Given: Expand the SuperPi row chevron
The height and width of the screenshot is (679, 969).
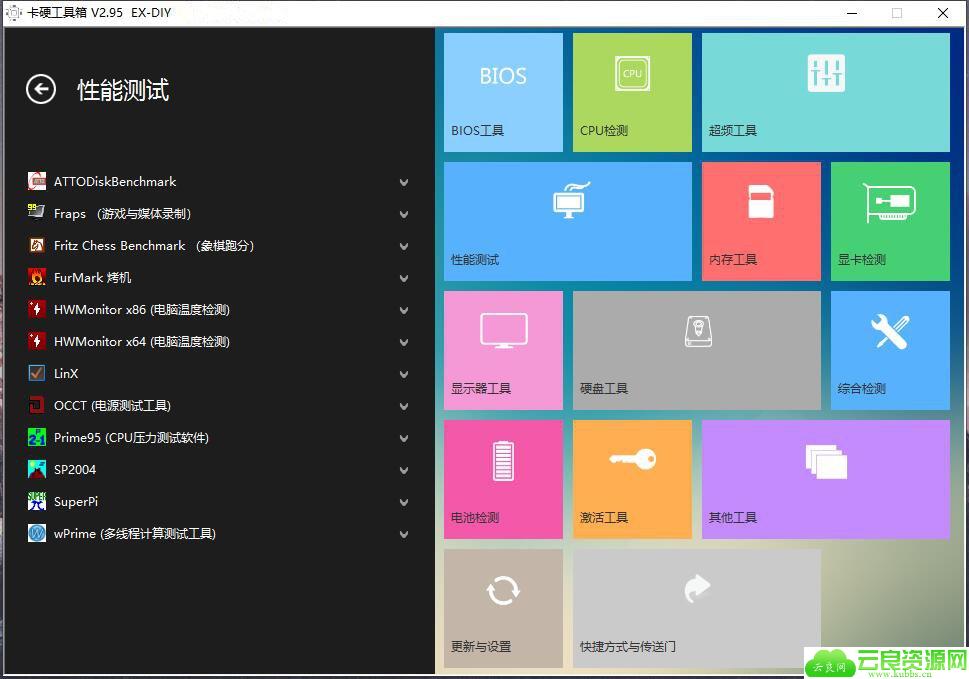Looking at the screenshot, I should (404, 502).
